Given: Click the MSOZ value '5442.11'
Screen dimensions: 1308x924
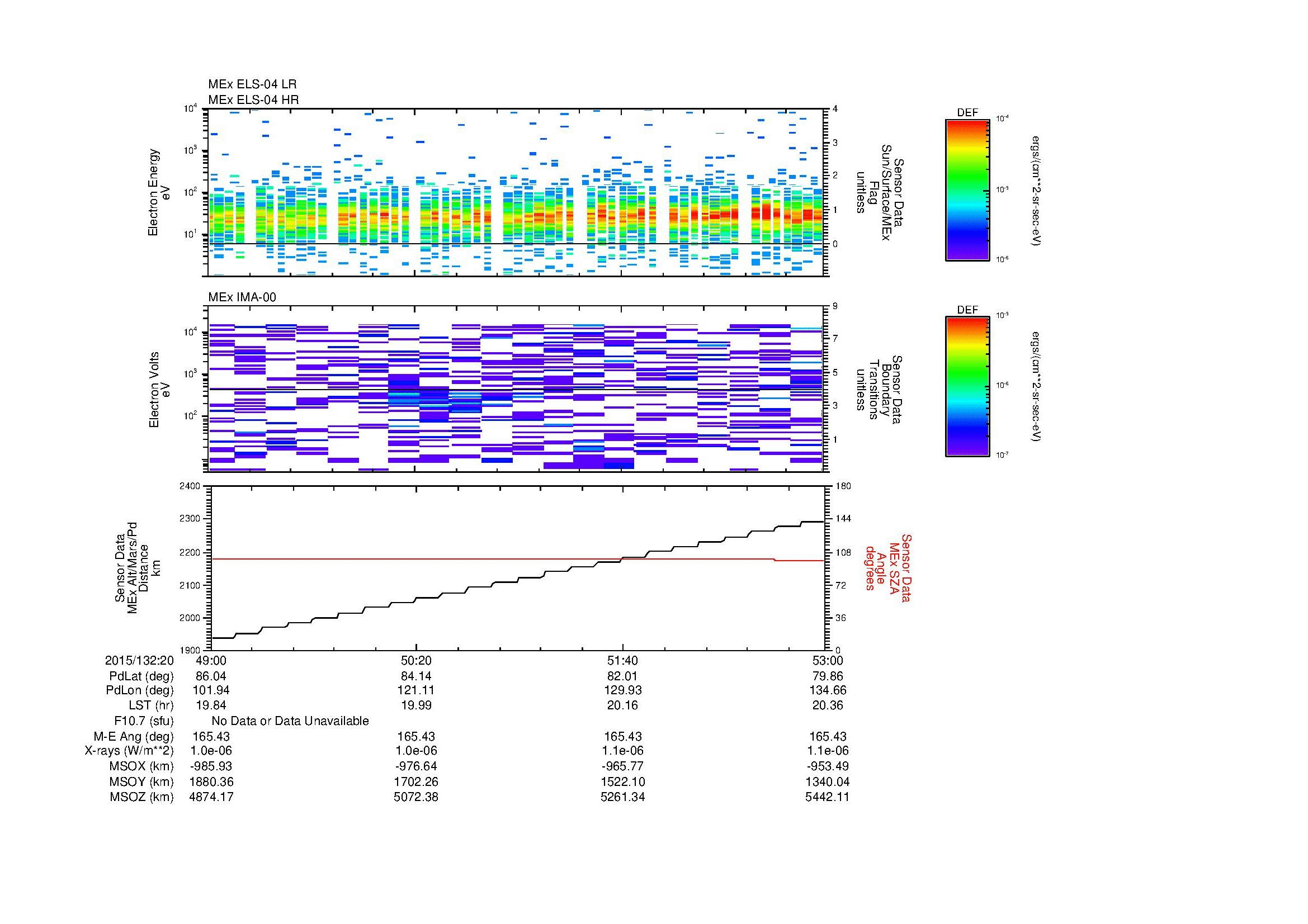Looking at the screenshot, I should click(827, 797).
